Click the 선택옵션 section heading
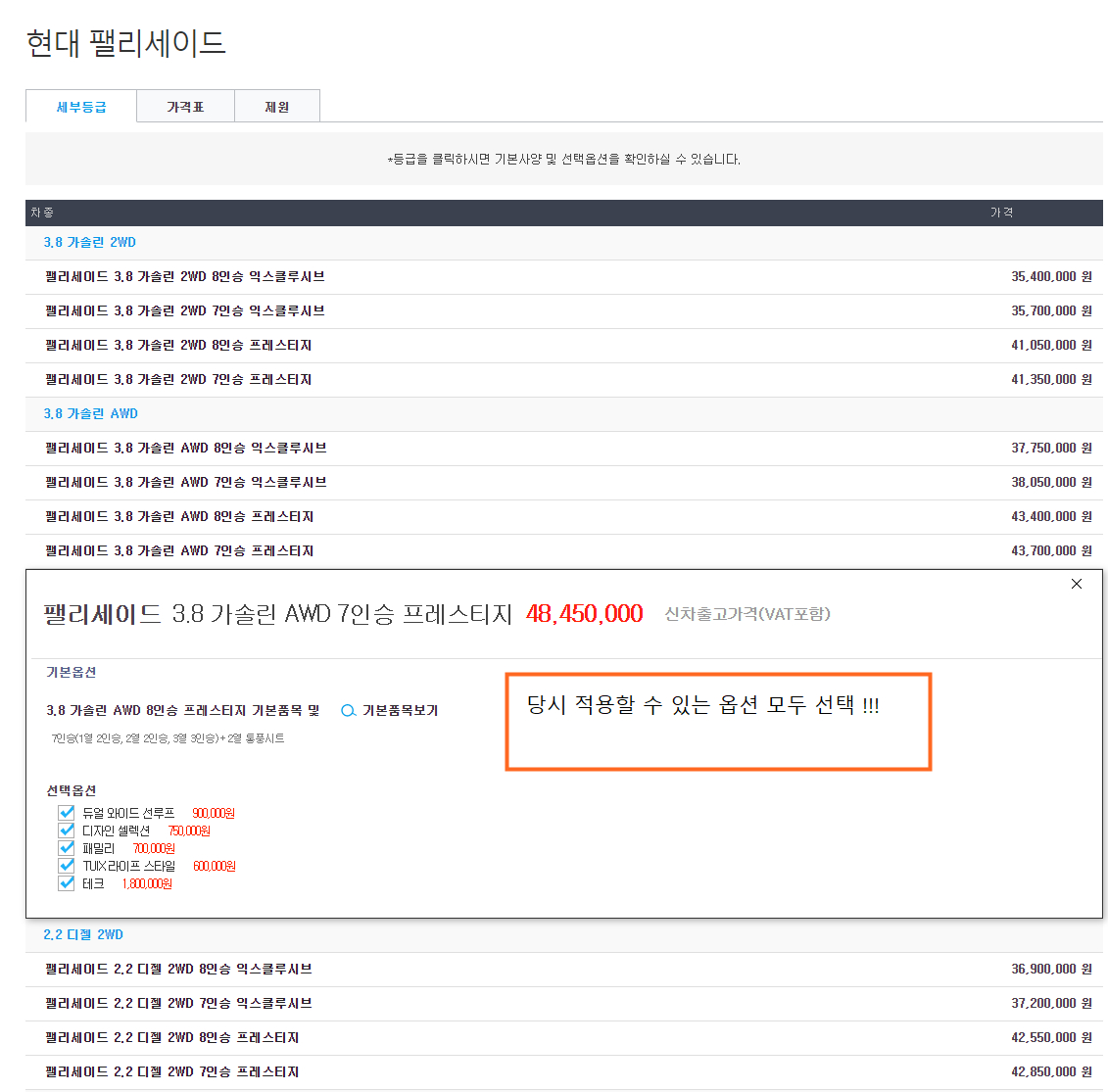The height and width of the screenshot is (1092, 1108). tap(72, 790)
